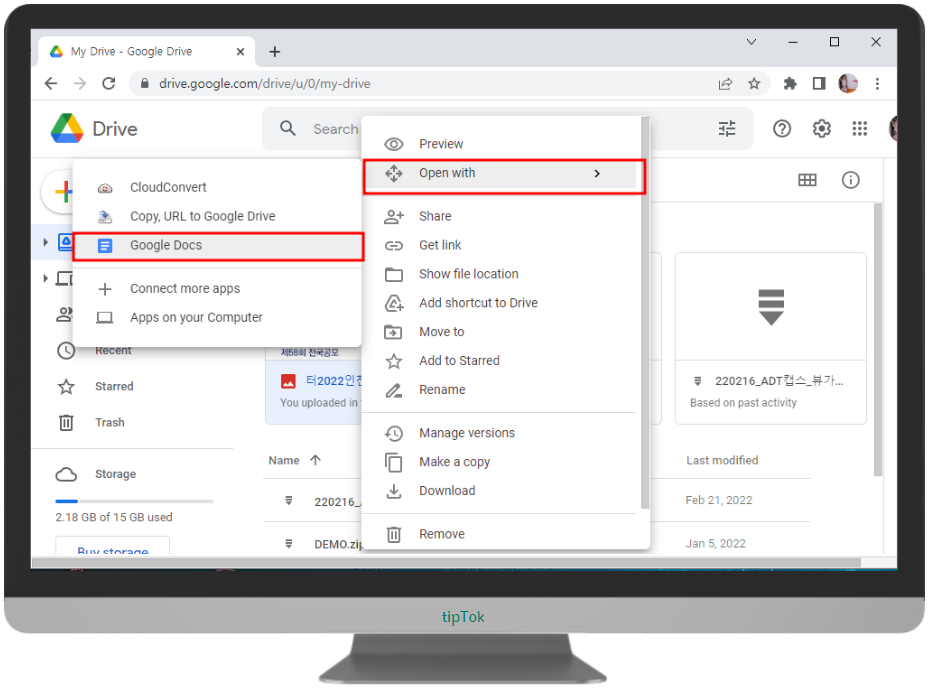Viewport: 929px width, 690px height.
Task: Click the Shared with me icon
Action: click(x=64, y=314)
